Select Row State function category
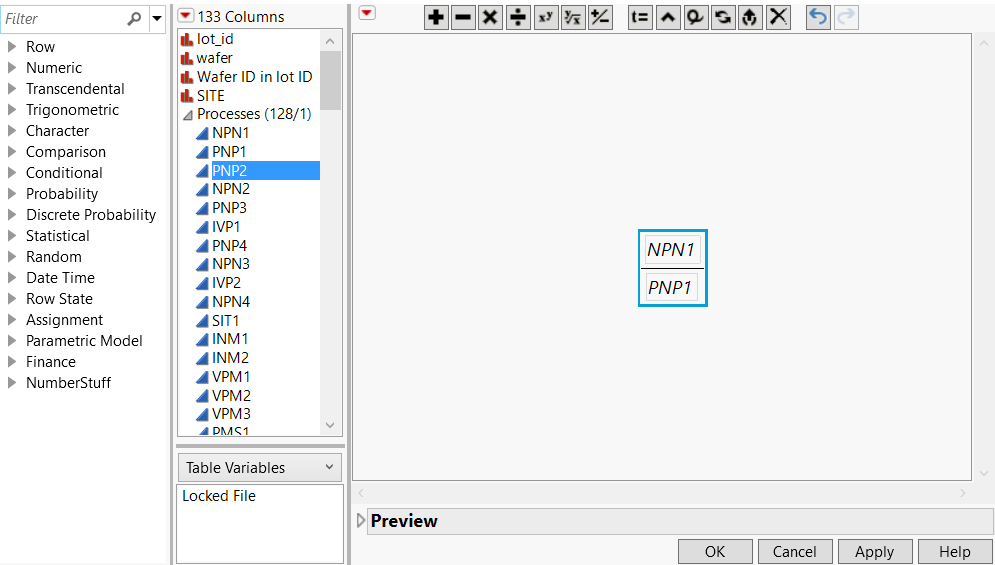Image resolution: width=995 pixels, height=565 pixels. 59,298
